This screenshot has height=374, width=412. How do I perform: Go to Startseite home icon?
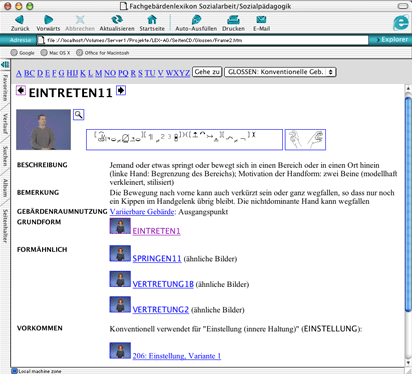(x=152, y=19)
